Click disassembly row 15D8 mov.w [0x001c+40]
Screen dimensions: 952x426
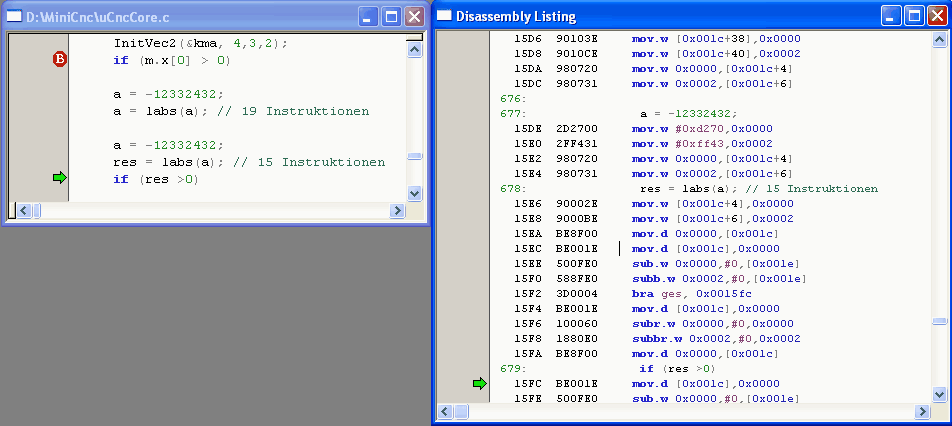[x=658, y=53]
